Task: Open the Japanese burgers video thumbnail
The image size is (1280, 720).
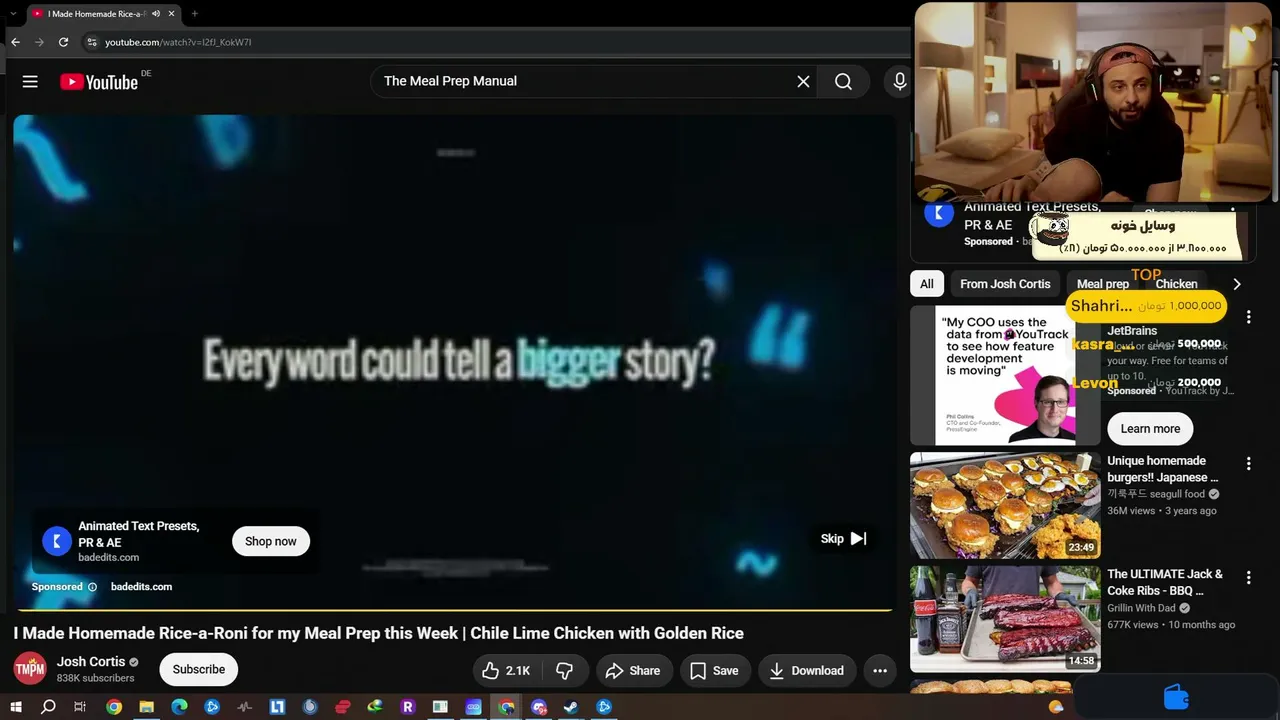Action: point(1005,506)
